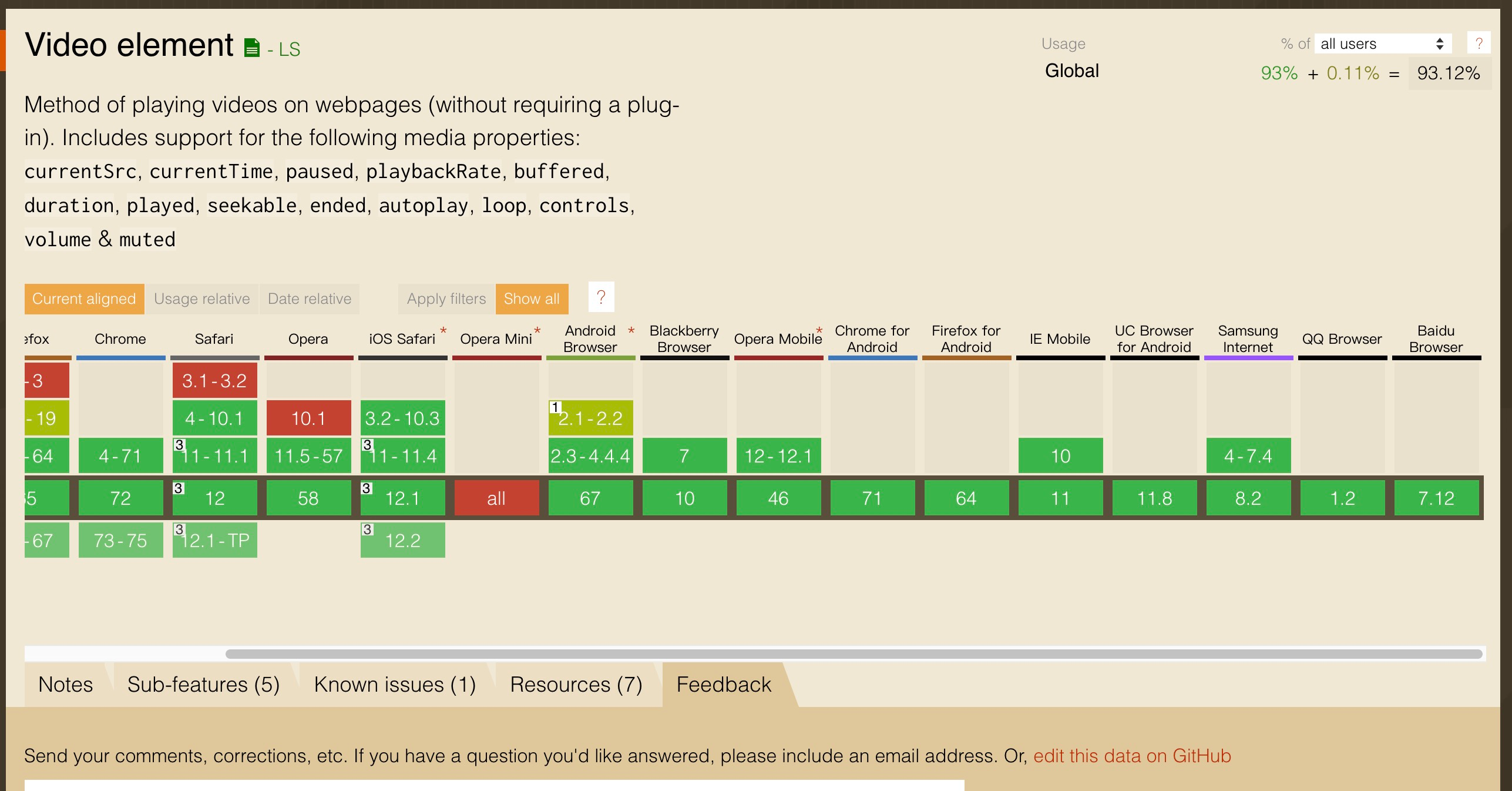The width and height of the screenshot is (1512, 791).
Task: Click the horizontal scrollbar thumb under the table
Action: coord(854,654)
